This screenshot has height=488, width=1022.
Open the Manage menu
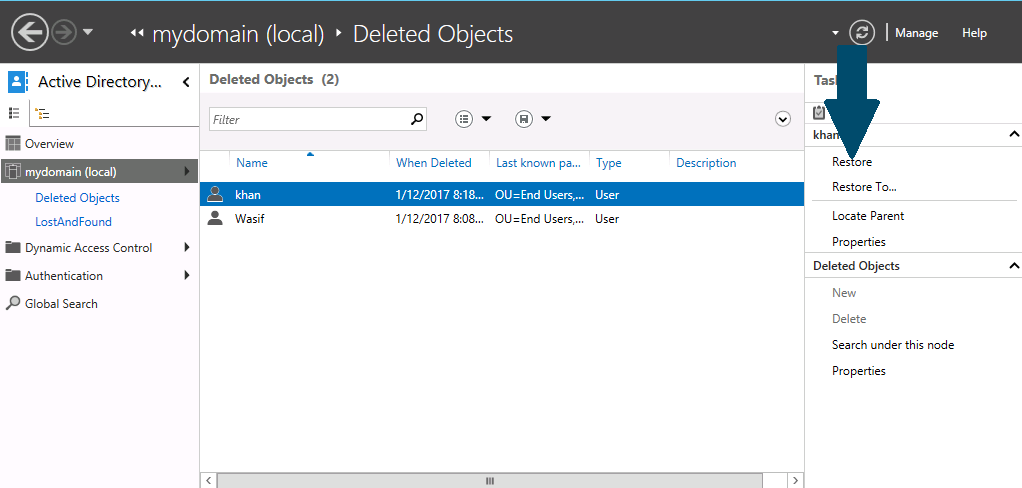(916, 33)
